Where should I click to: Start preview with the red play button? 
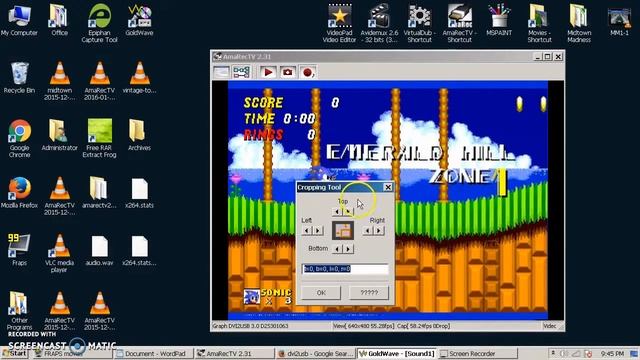point(268,72)
